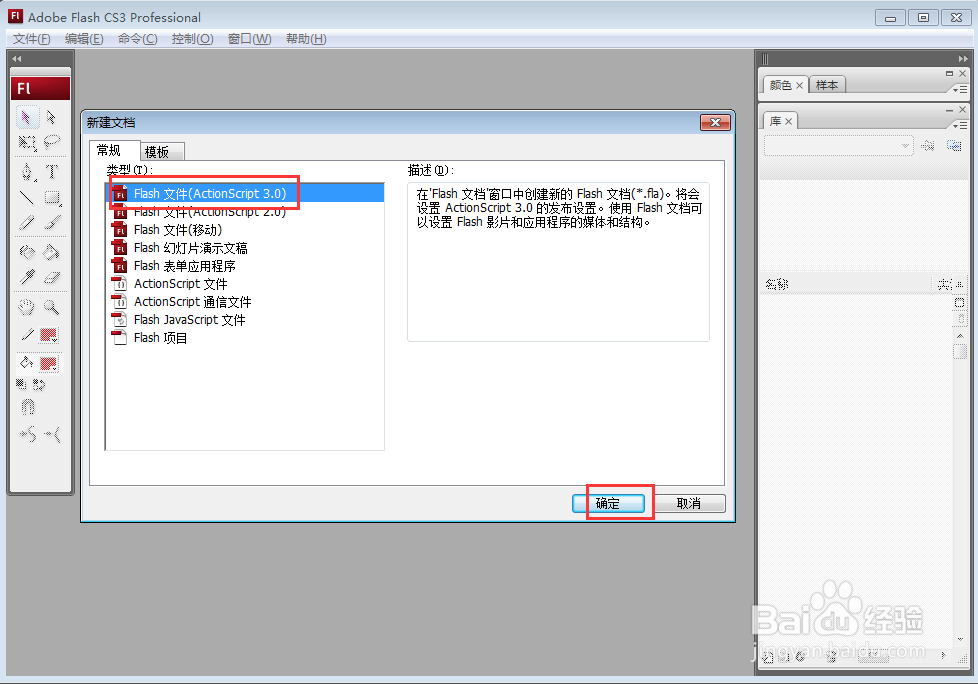
Task: Open the 控制(O) menu
Action: 192,39
